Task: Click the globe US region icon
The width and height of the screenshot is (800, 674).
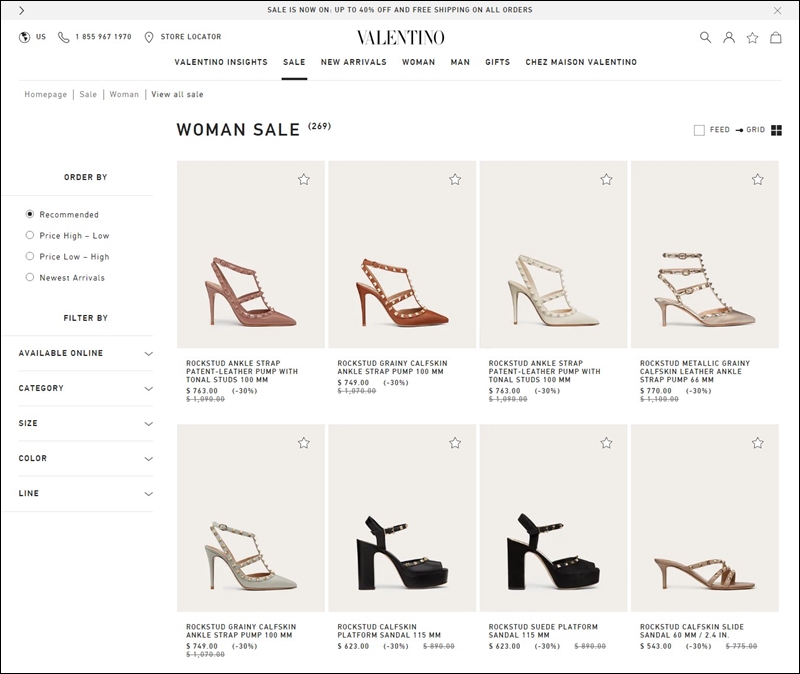Action: click(24, 37)
